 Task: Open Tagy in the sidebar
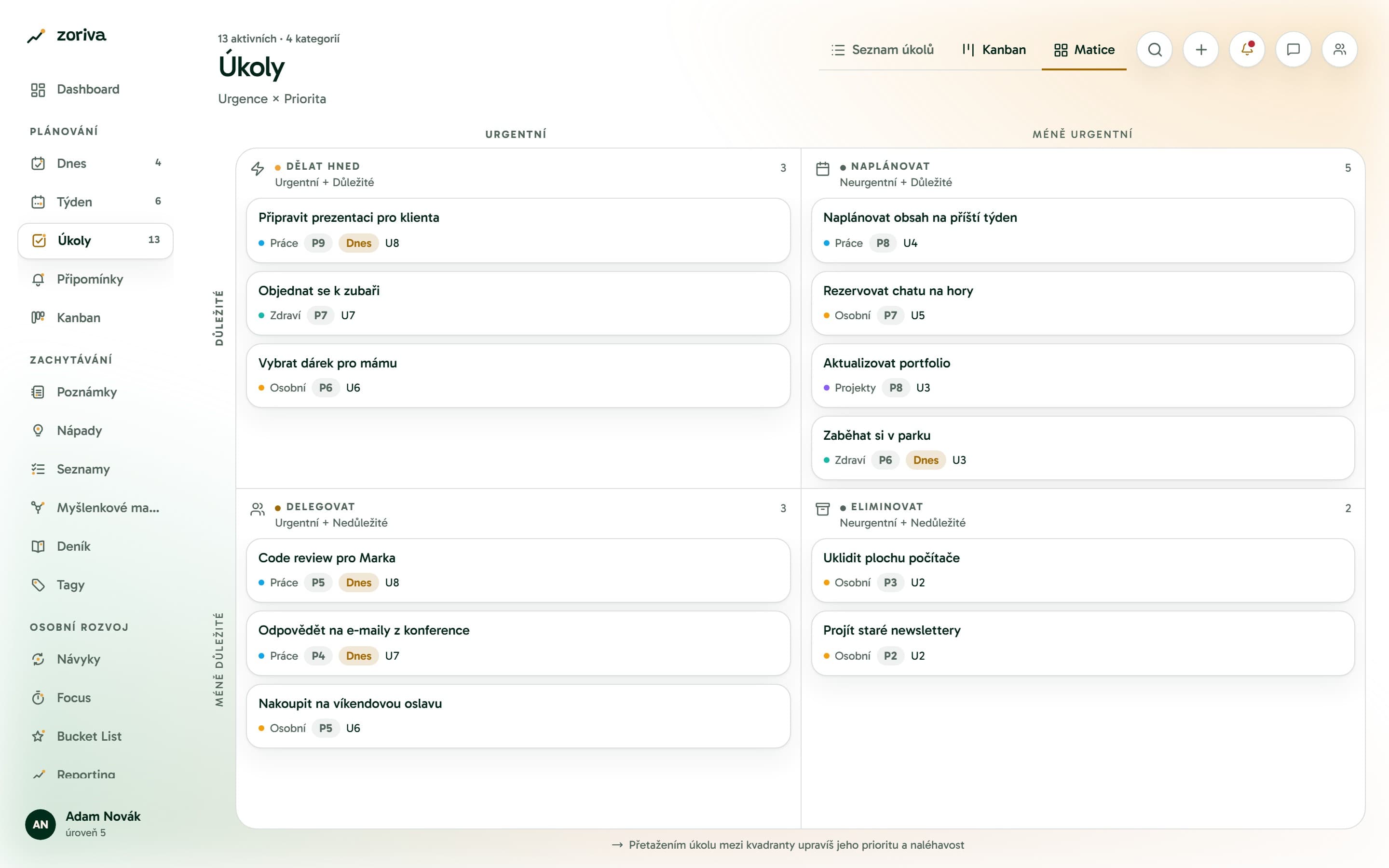click(x=95, y=585)
